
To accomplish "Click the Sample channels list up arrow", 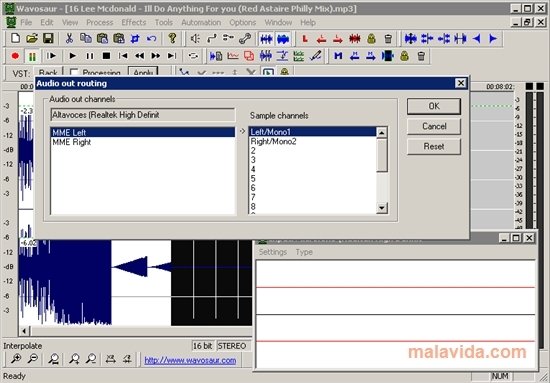I will (382, 133).
